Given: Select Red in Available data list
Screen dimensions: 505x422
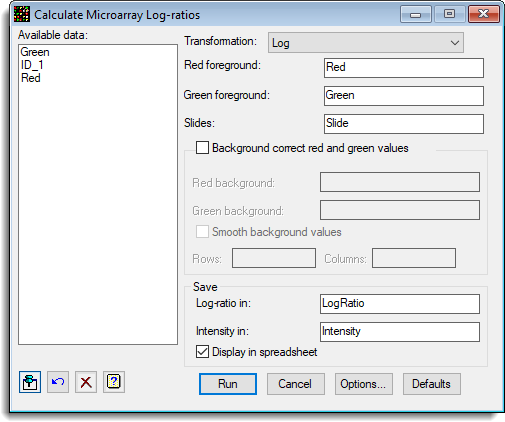Looking at the screenshot, I should click(31, 78).
